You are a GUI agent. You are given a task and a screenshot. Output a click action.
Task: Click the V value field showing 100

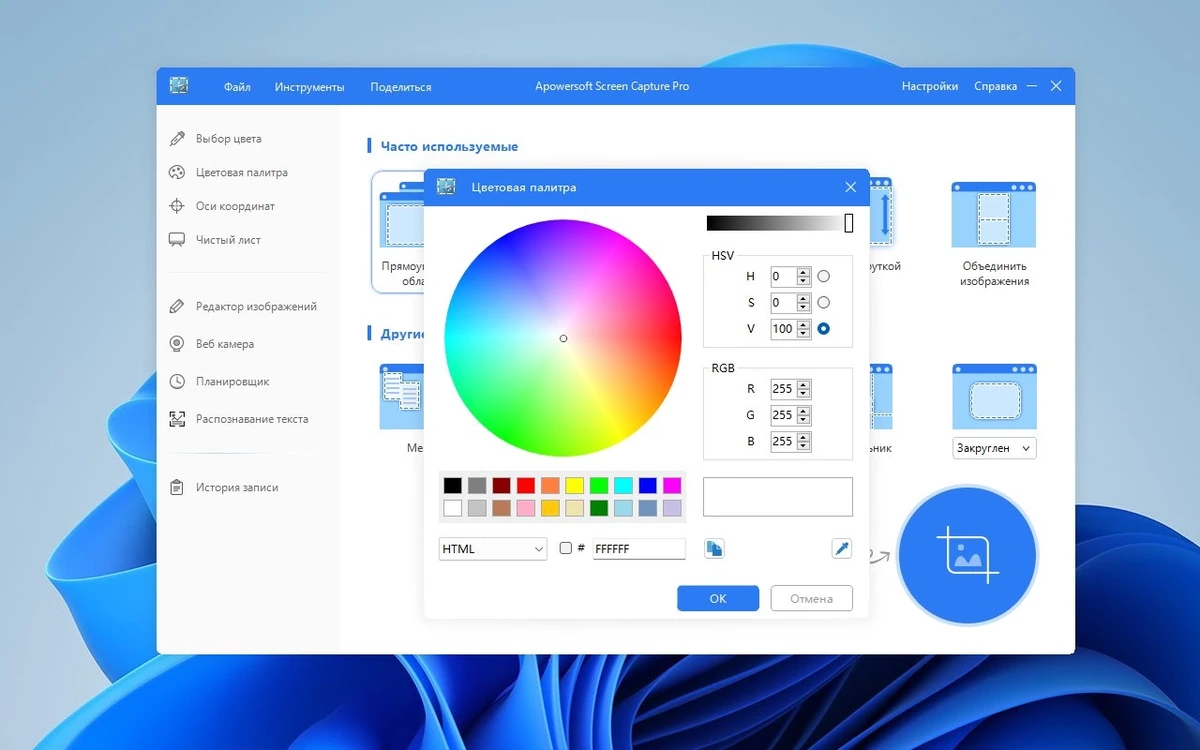coord(783,329)
